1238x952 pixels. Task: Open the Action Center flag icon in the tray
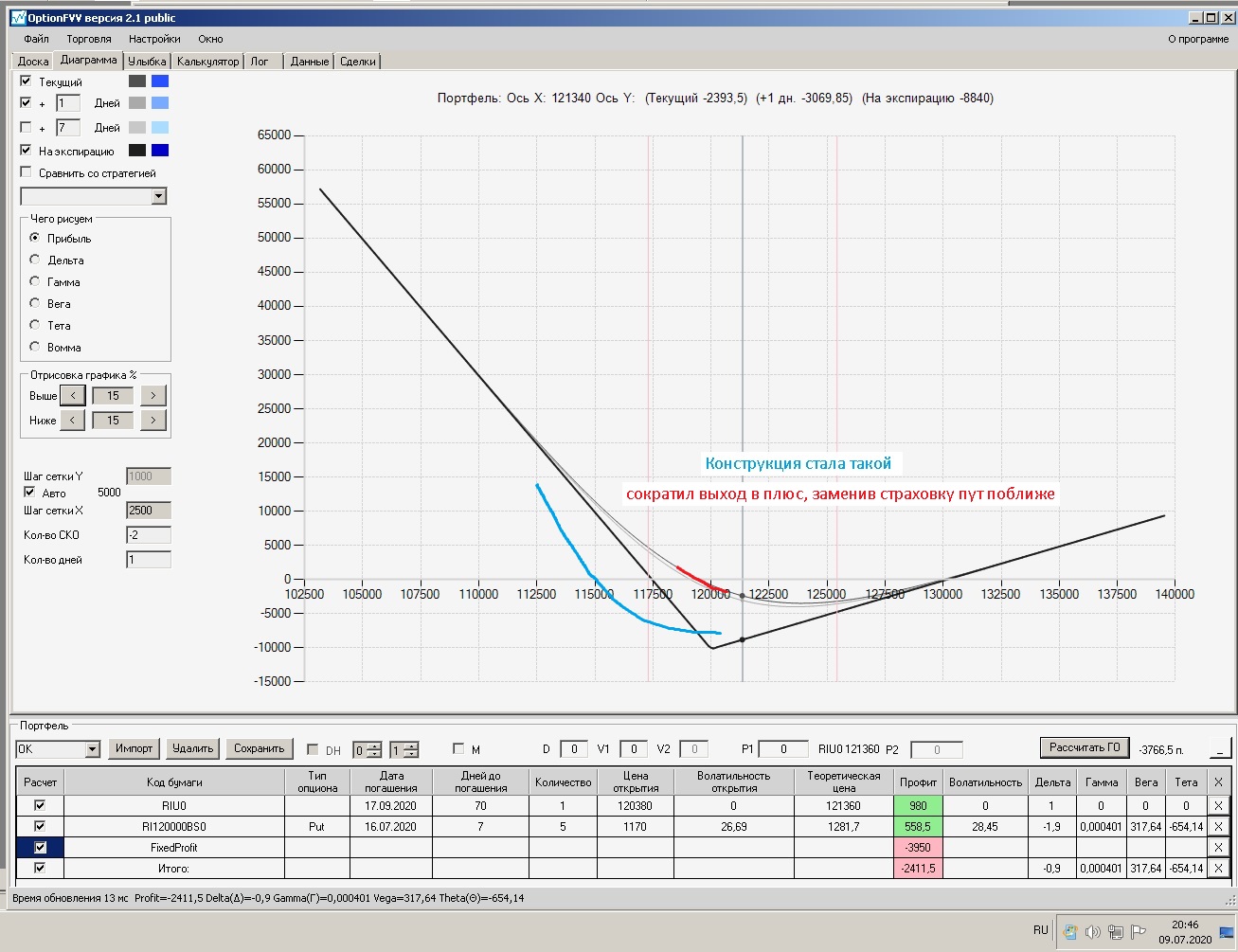[1139, 930]
